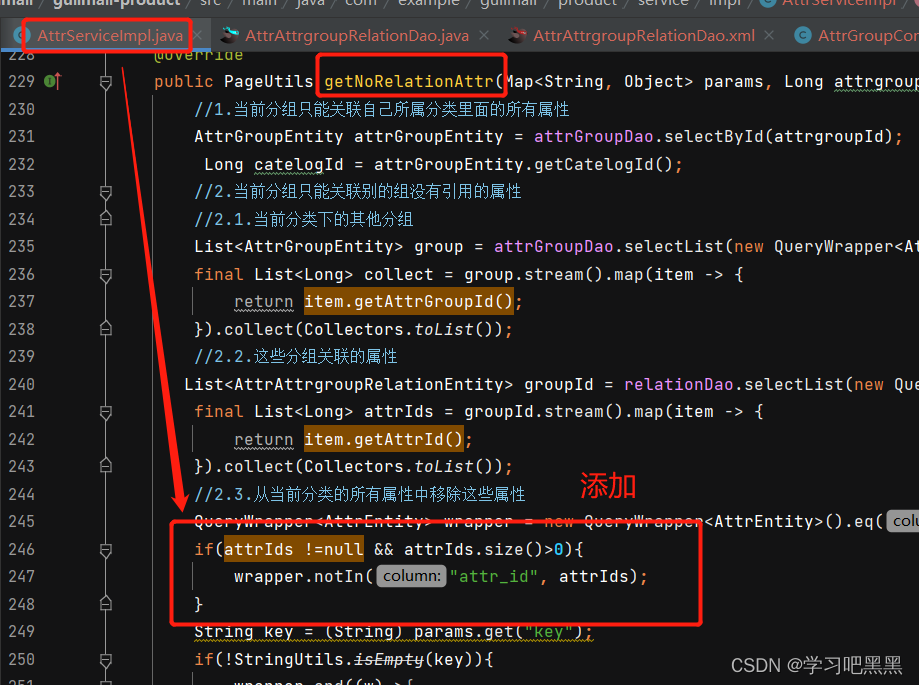Image resolution: width=919 pixels, height=685 pixels.
Task: Click item.getAttrId() on line 242
Action: click(384, 439)
